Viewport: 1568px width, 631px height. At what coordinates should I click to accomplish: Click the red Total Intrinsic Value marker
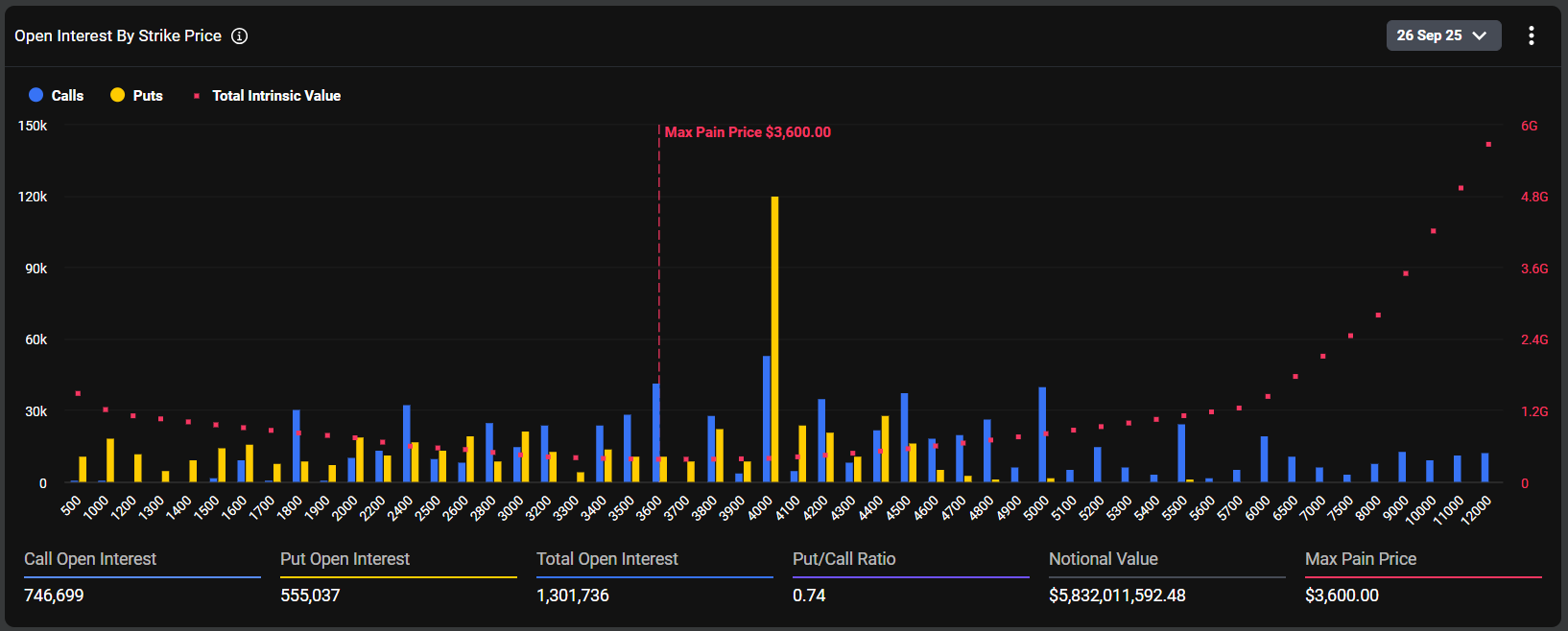click(197, 96)
